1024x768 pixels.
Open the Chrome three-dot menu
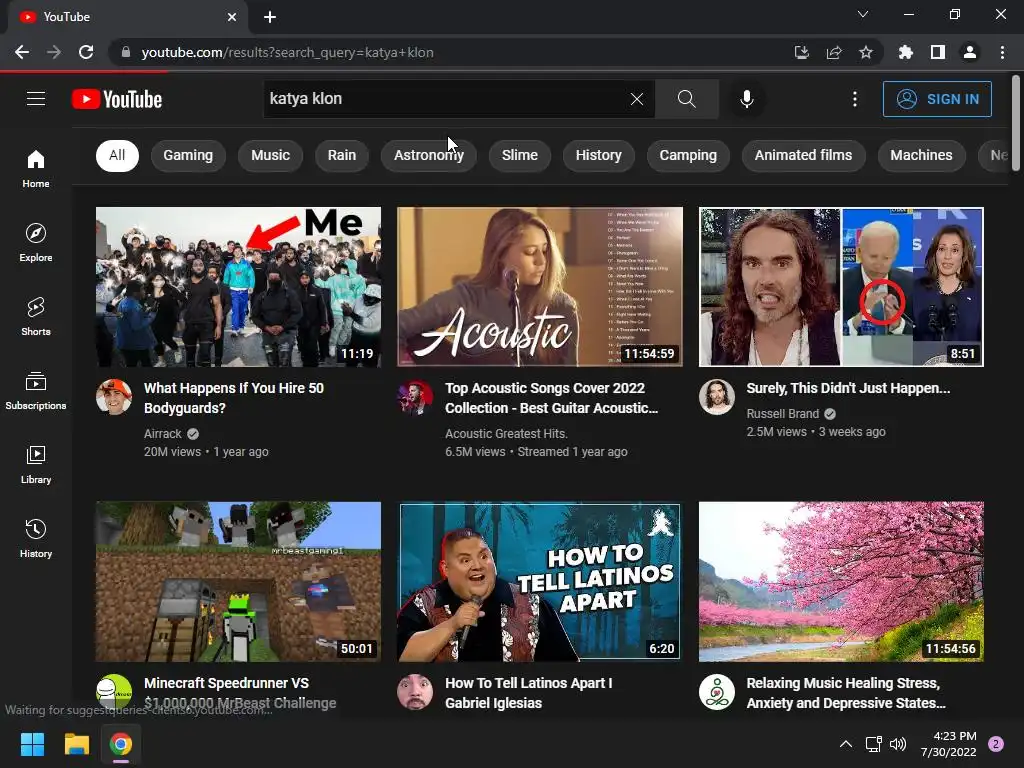click(x=1002, y=52)
